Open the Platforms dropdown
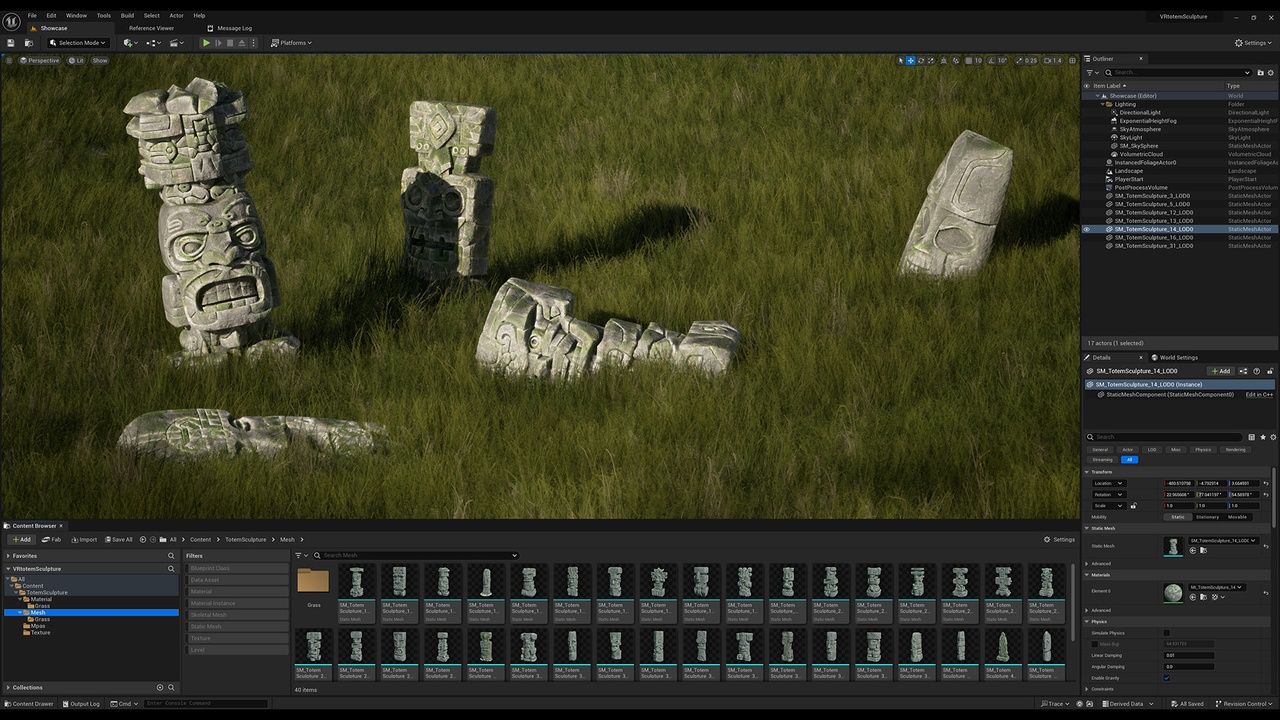Image resolution: width=1280 pixels, height=720 pixels. [x=292, y=43]
